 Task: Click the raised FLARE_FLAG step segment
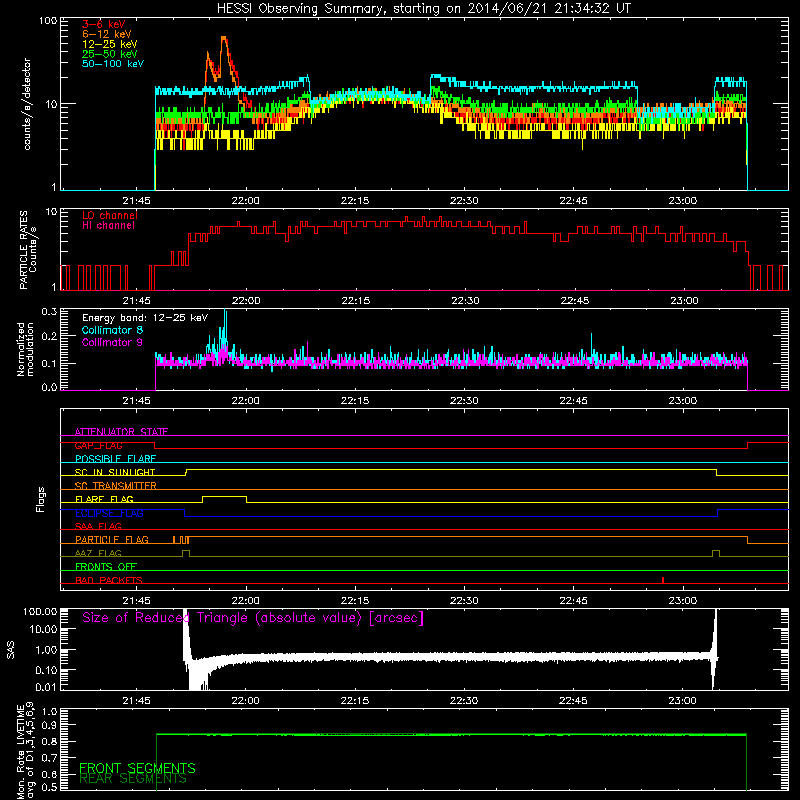point(224,496)
